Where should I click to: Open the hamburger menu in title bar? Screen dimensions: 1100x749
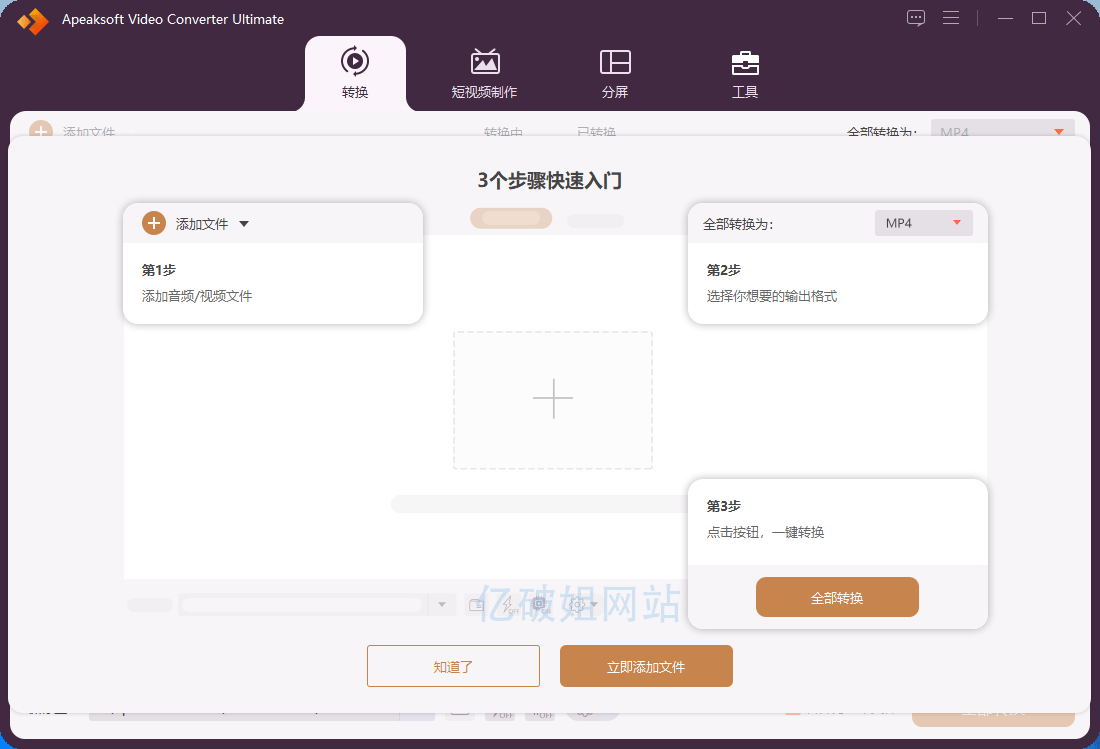coord(951,18)
